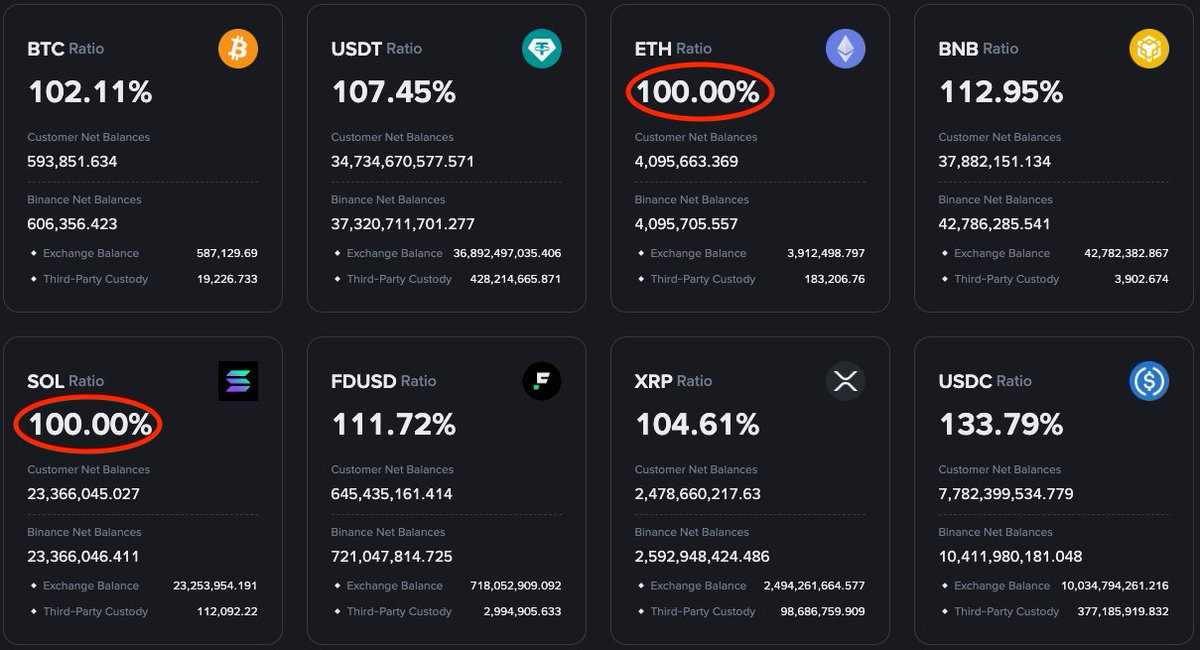
Task: Click the FDUSD logo icon
Action: pyautogui.click(x=542, y=381)
